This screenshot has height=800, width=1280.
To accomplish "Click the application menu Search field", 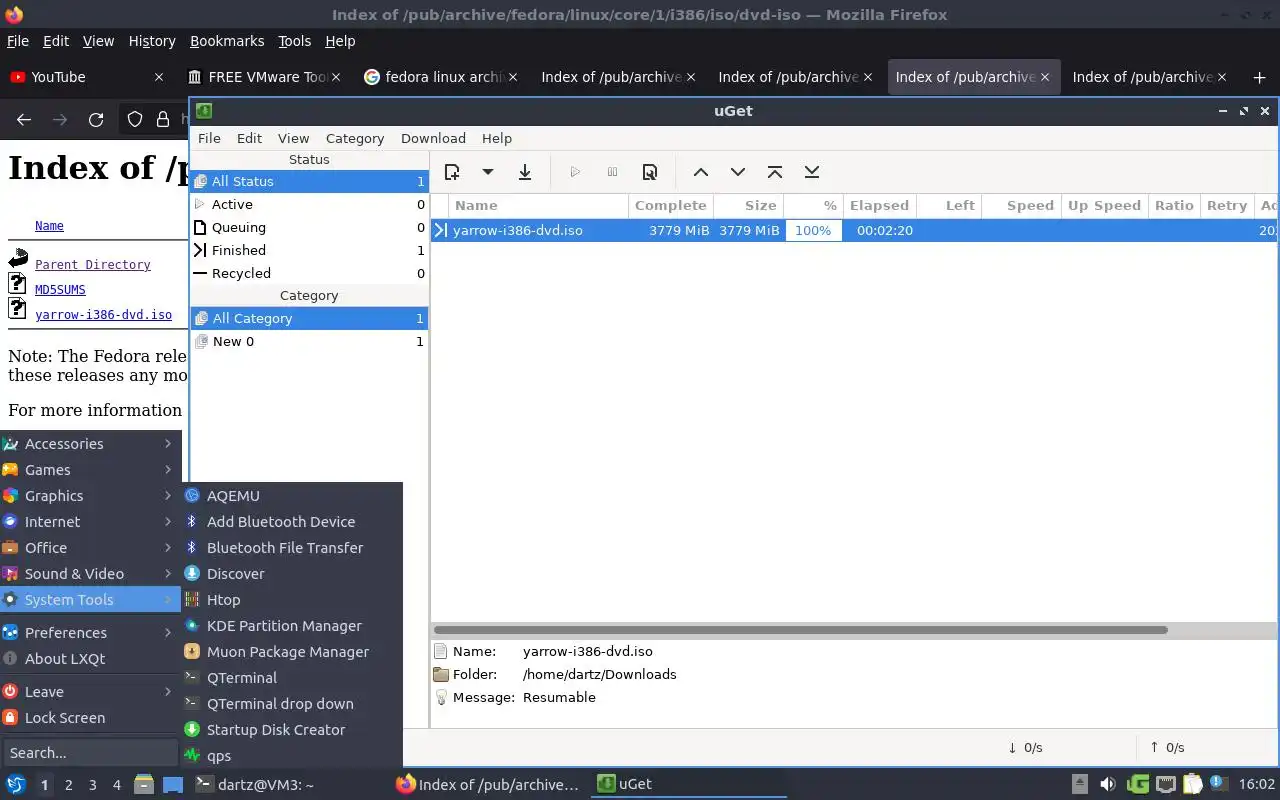I will (x=90, y=753).
